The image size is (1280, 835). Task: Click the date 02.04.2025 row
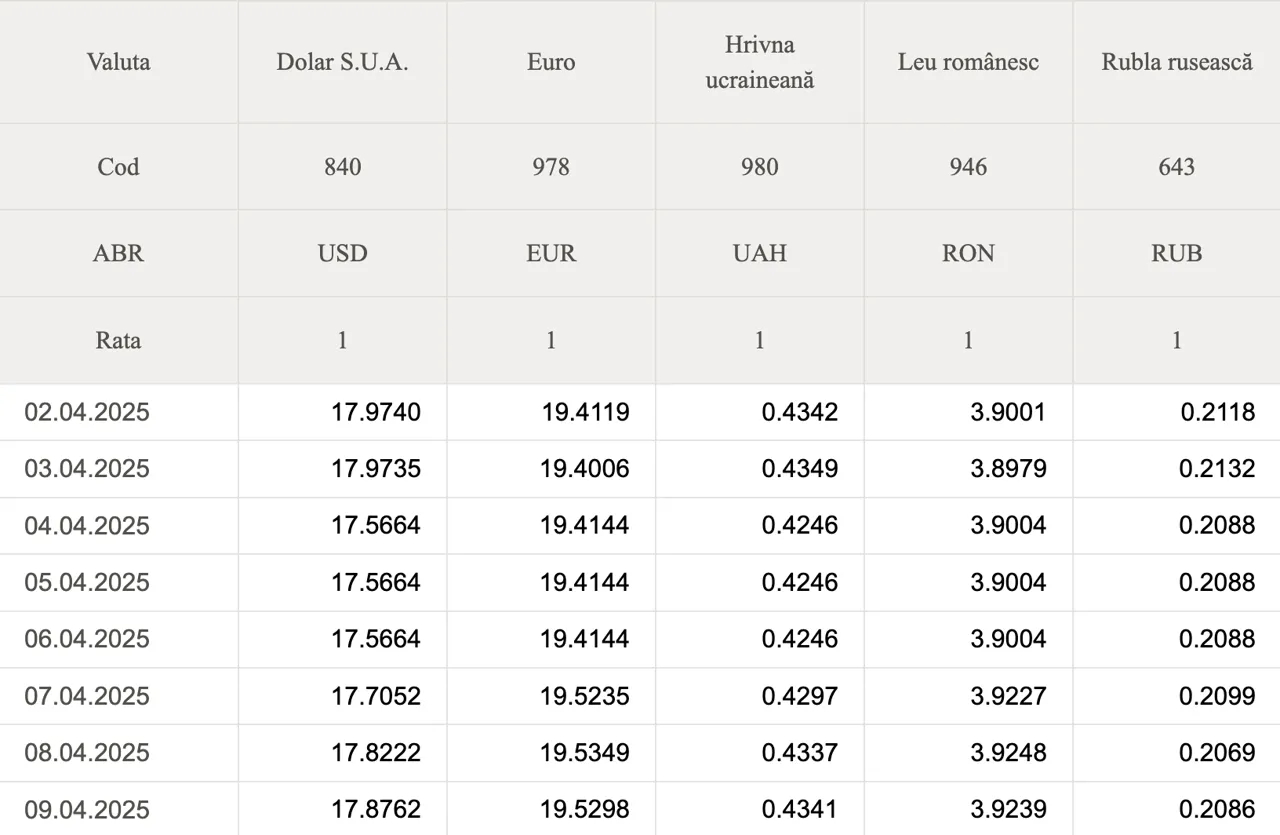(x=640, y=412)
